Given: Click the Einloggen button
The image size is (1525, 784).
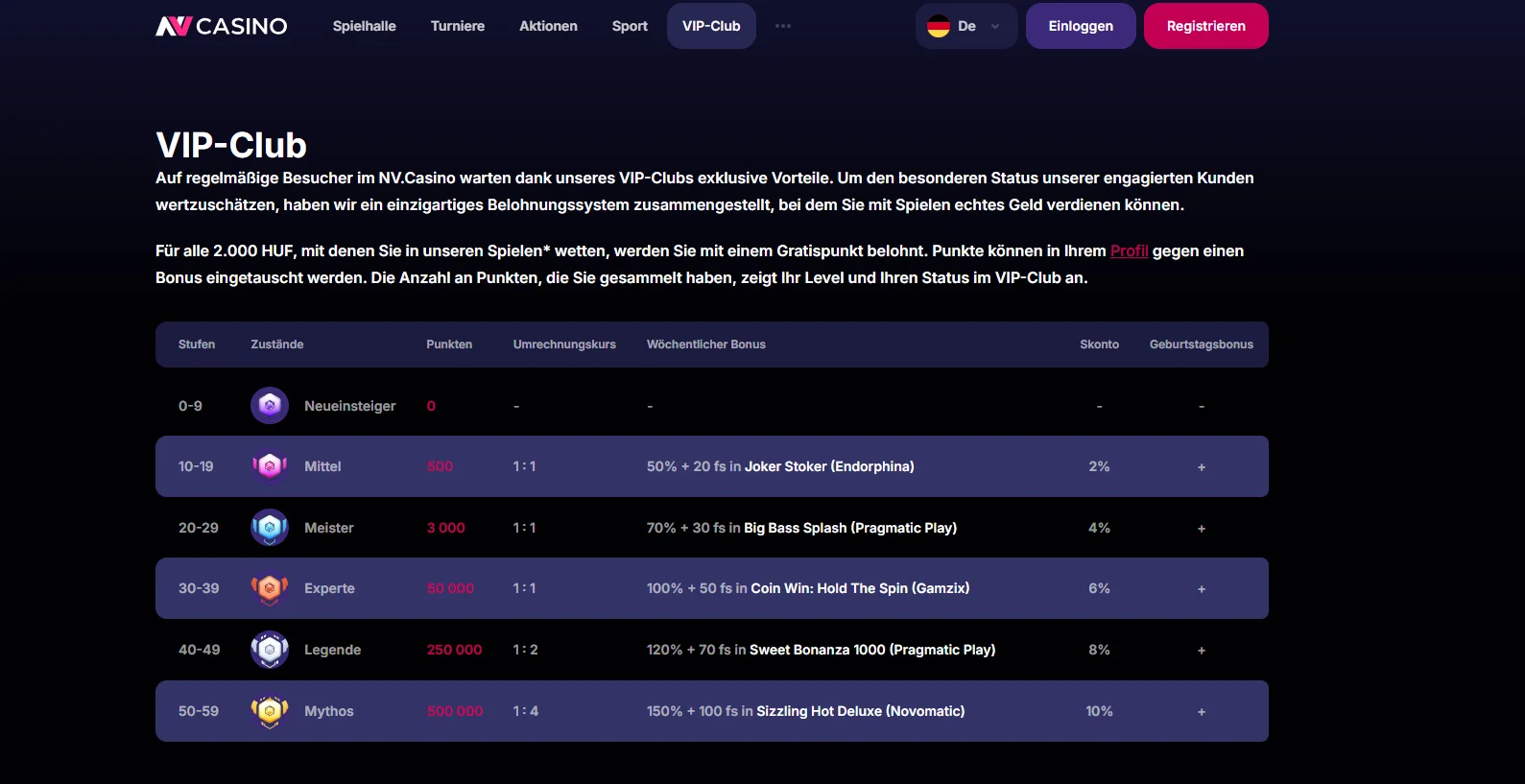Looking at the screenshot, I should (1081, 26).
